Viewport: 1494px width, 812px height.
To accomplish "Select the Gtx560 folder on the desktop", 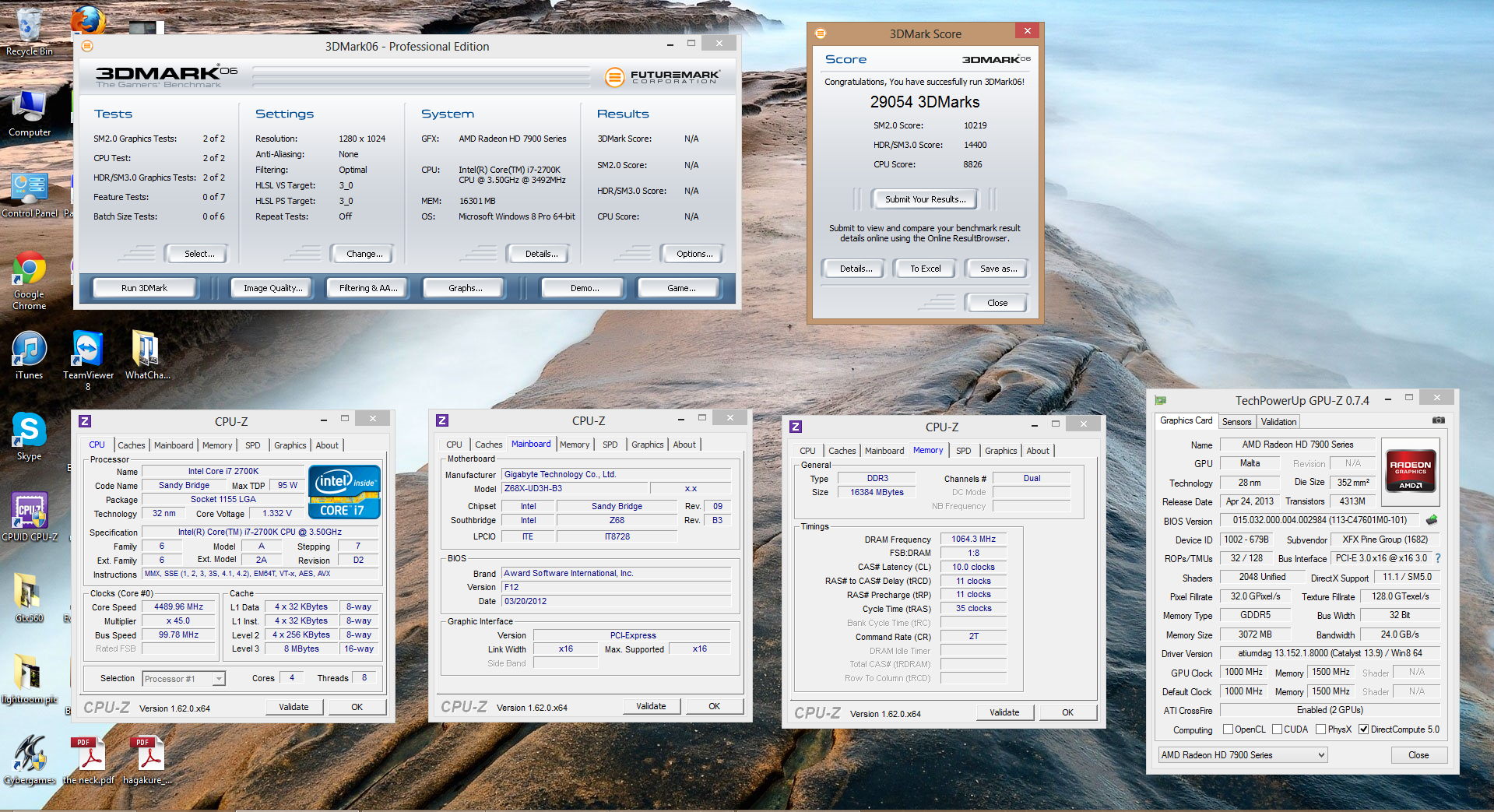I will (x=29, y=598).
